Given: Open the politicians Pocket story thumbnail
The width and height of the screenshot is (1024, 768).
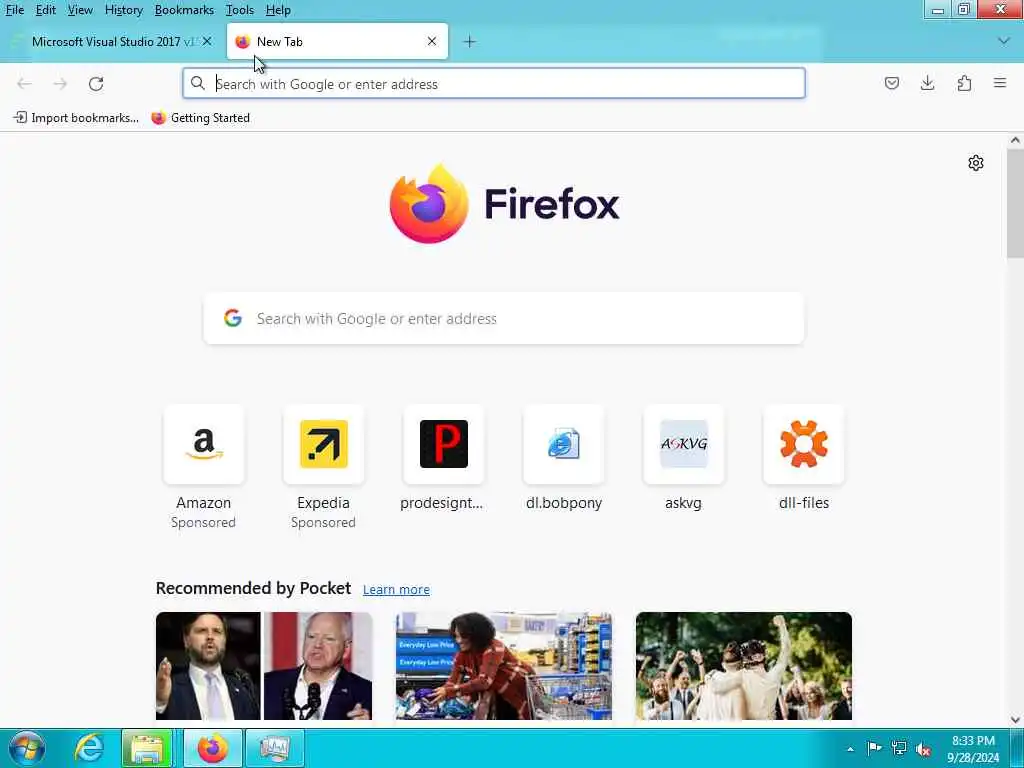Looking at the screenshot, I should coord(264,665).
